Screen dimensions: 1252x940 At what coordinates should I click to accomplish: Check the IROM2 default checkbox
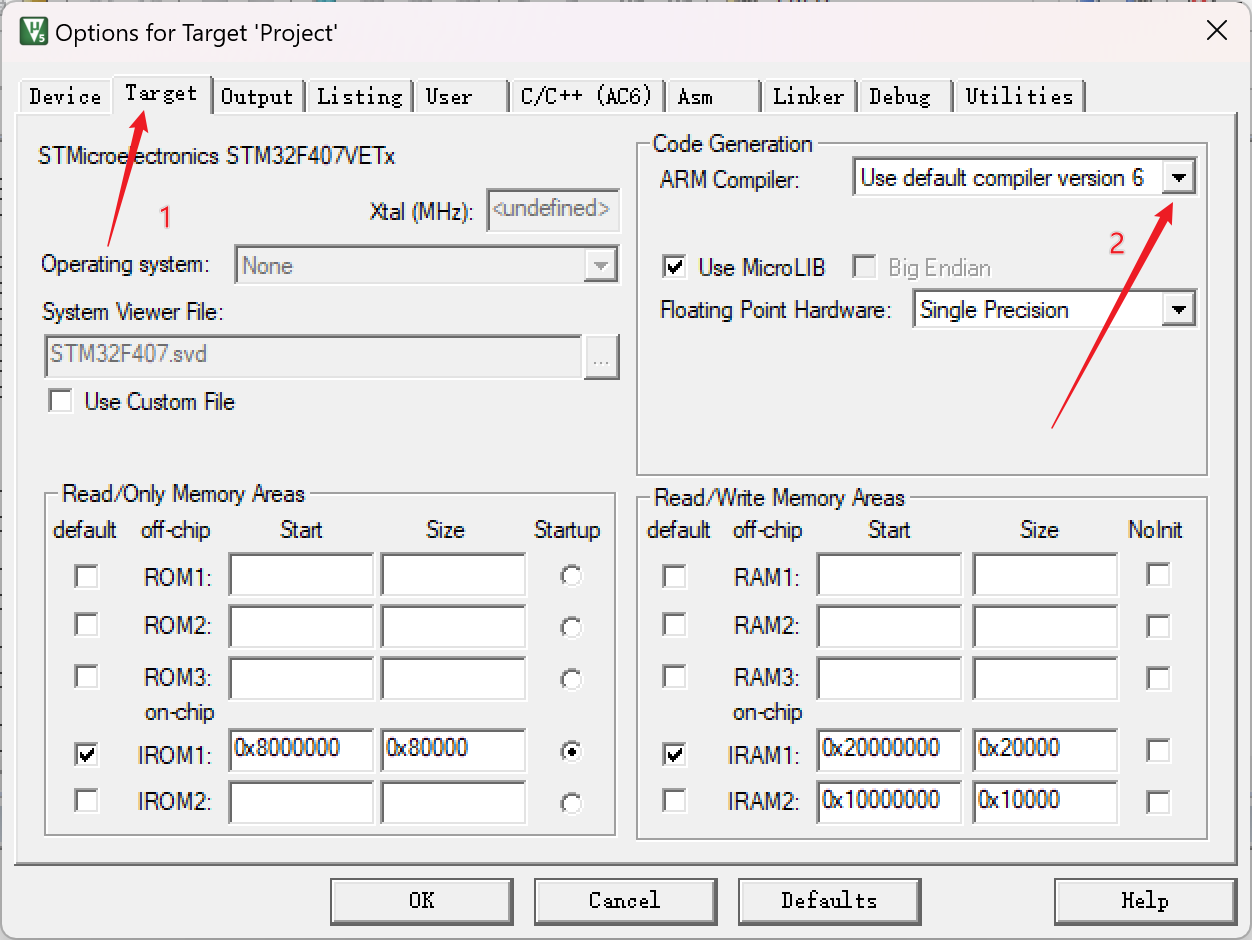click(x=87, y=801)
